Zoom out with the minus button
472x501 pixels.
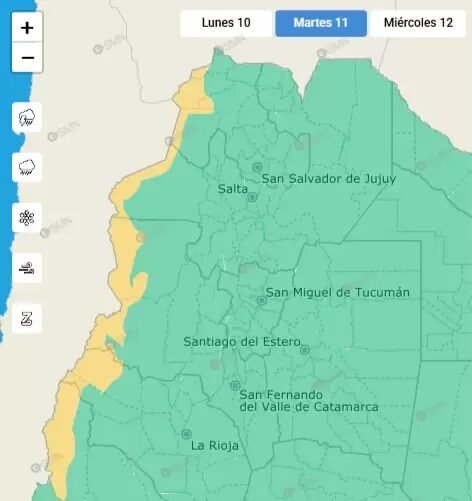(x=27, y=57)
